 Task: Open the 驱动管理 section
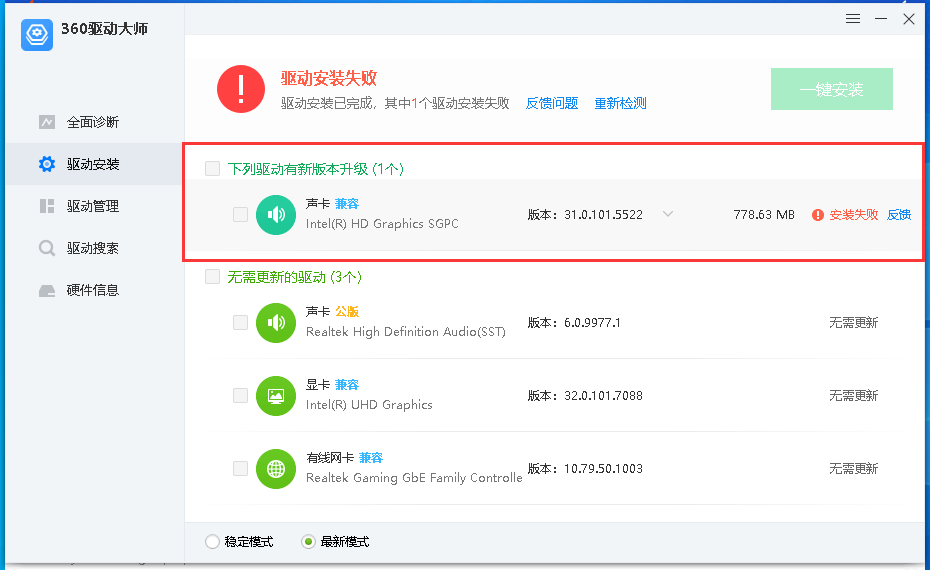[x=94, y=206]
